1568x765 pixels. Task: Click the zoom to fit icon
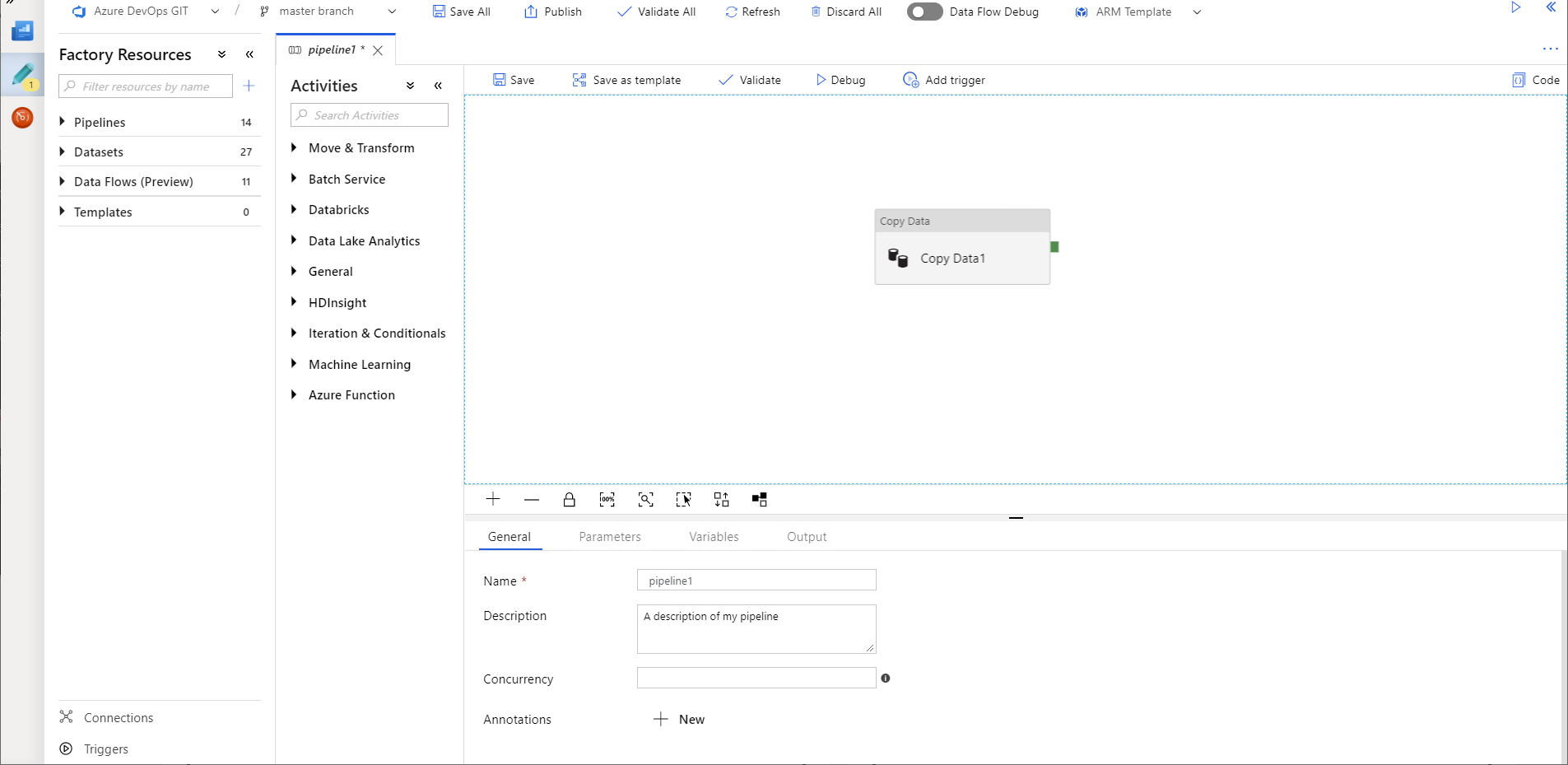(646, 499)
